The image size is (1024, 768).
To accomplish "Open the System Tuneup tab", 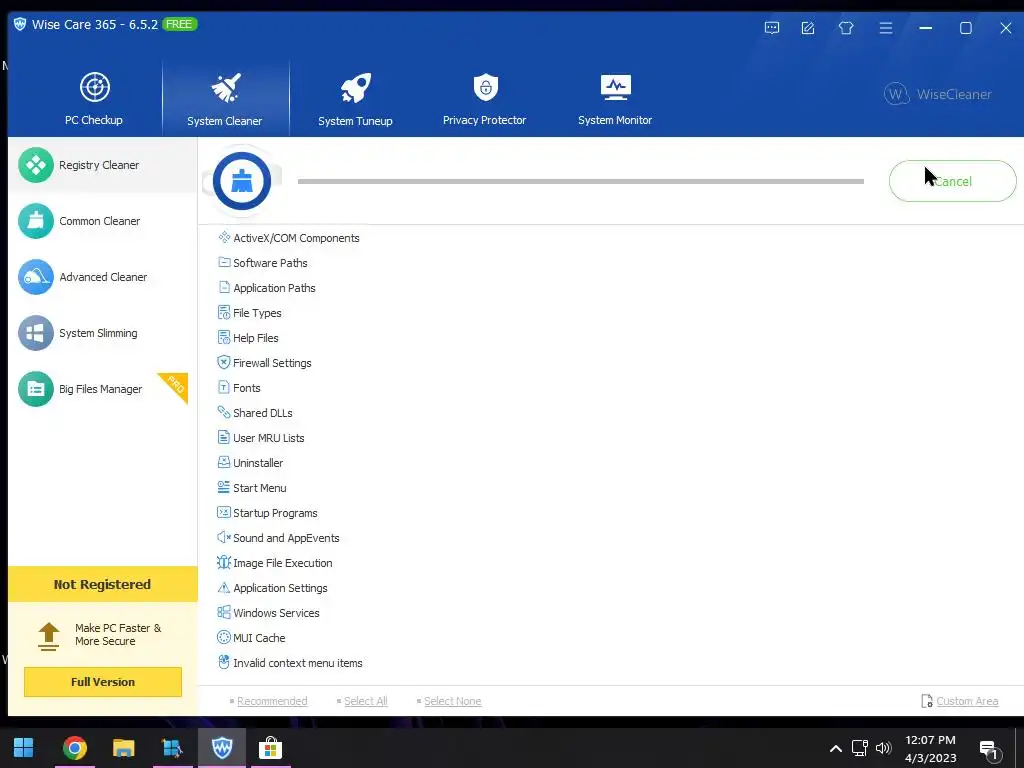I will [x=355, y=98].
